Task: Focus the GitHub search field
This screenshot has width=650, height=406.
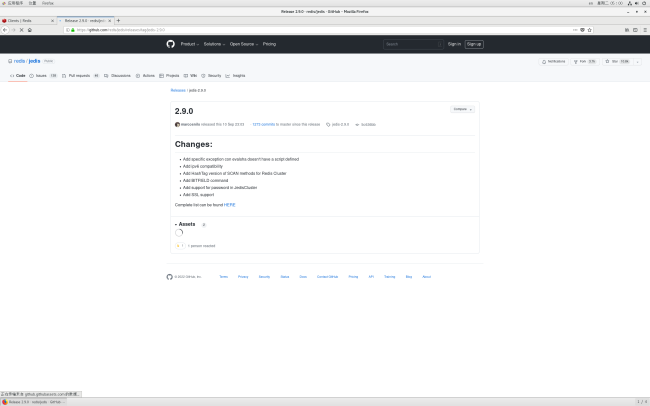Action: (413, 44)
